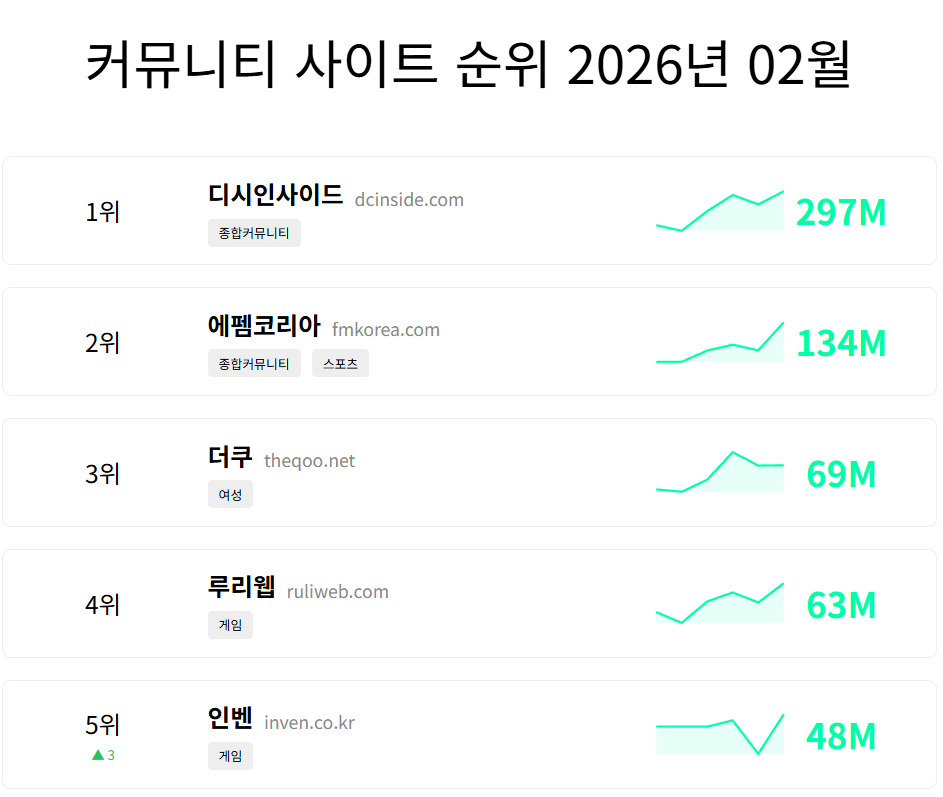Click the green 297M traffic figure
The height and width of the screenshot is (797, 943).
(x=840, y=212)
